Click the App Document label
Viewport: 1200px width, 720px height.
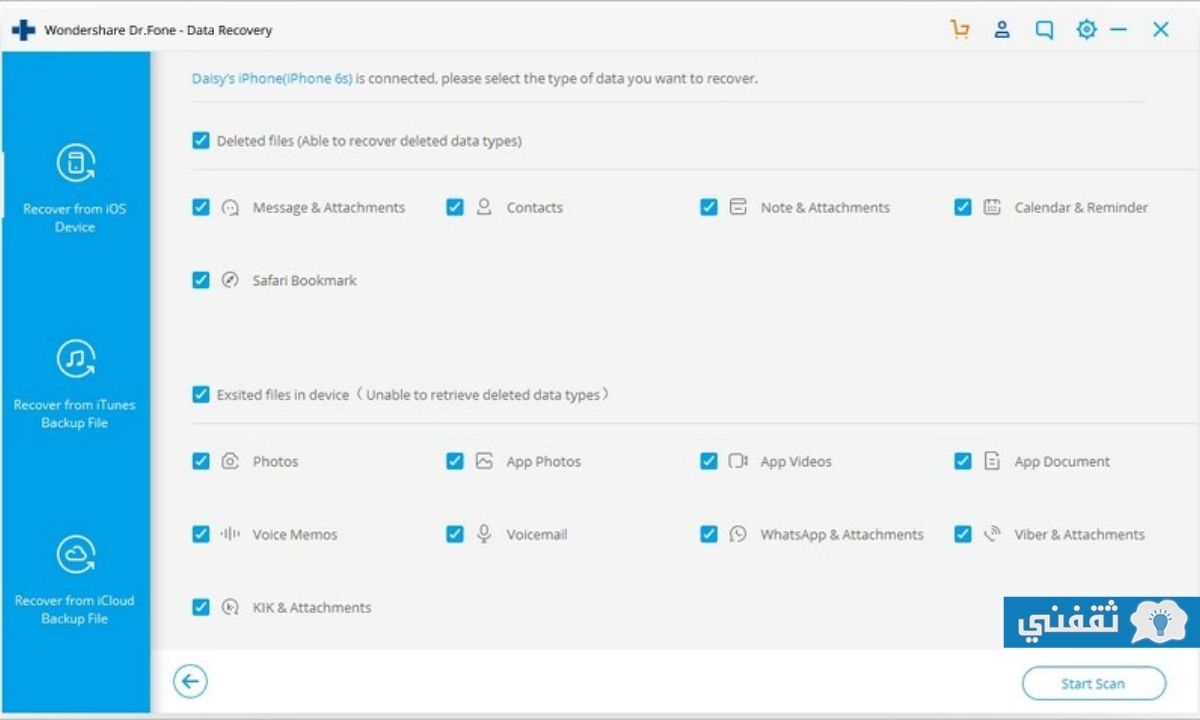(1062, 462)
